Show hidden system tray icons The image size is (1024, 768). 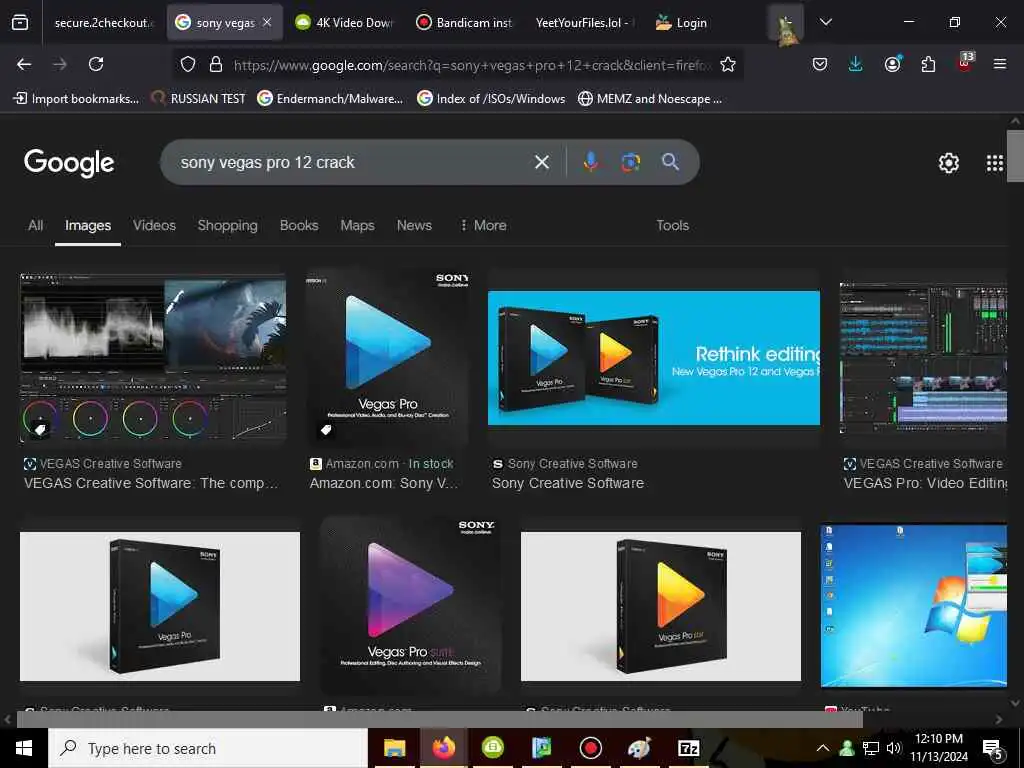pos(823,748)
